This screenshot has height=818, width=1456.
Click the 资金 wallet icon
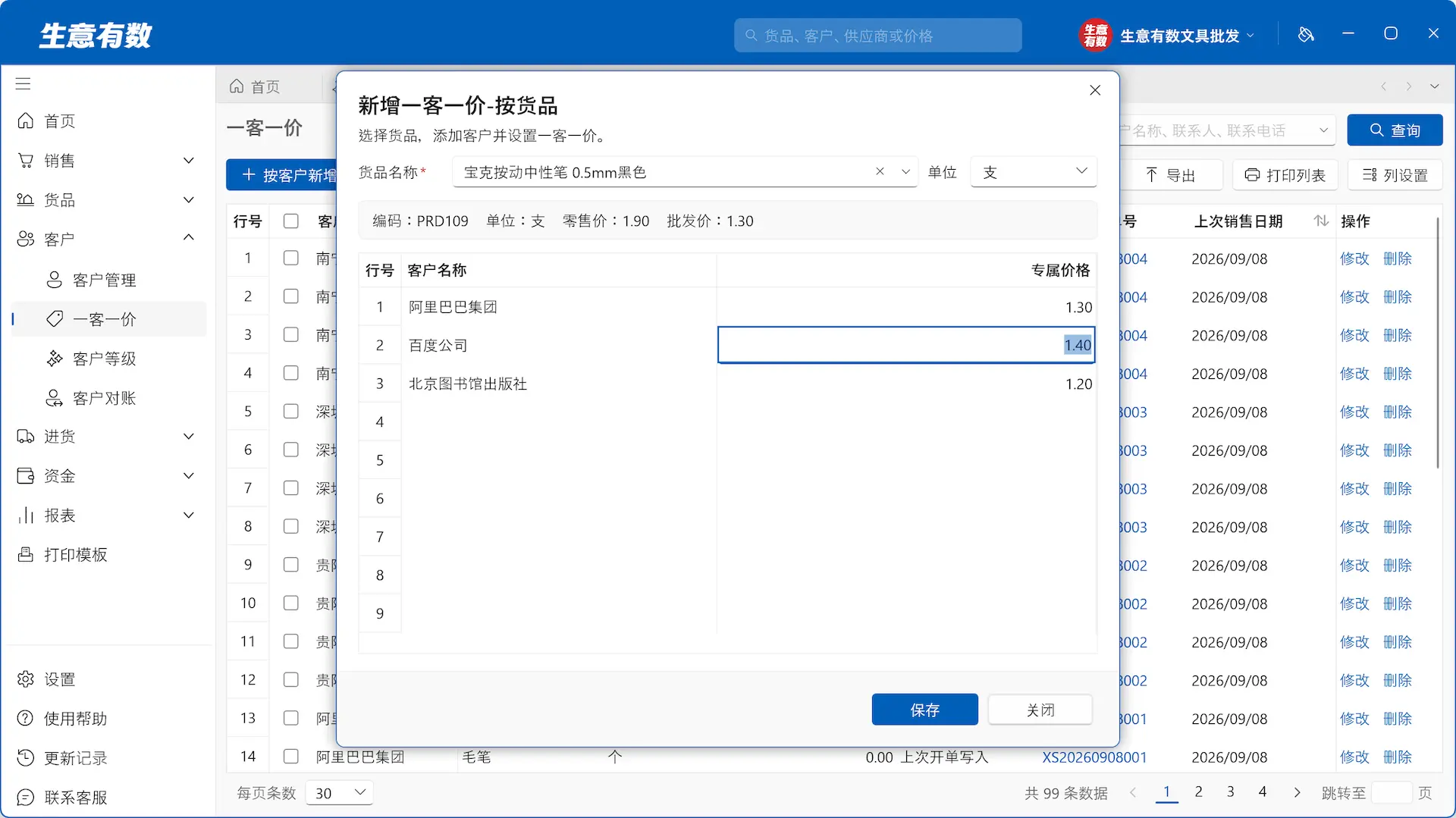(x=26, y=476)
